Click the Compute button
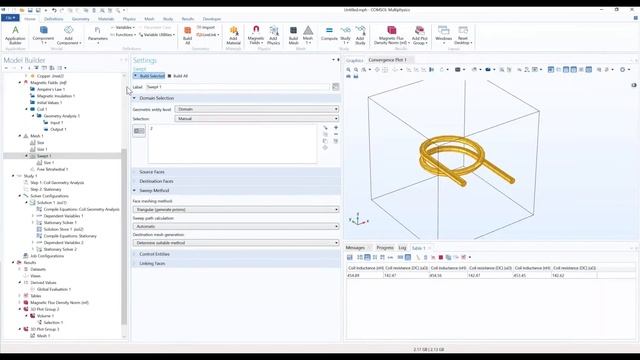The height and width of the screenshot is (360, 640). click(x=329, y=34)
